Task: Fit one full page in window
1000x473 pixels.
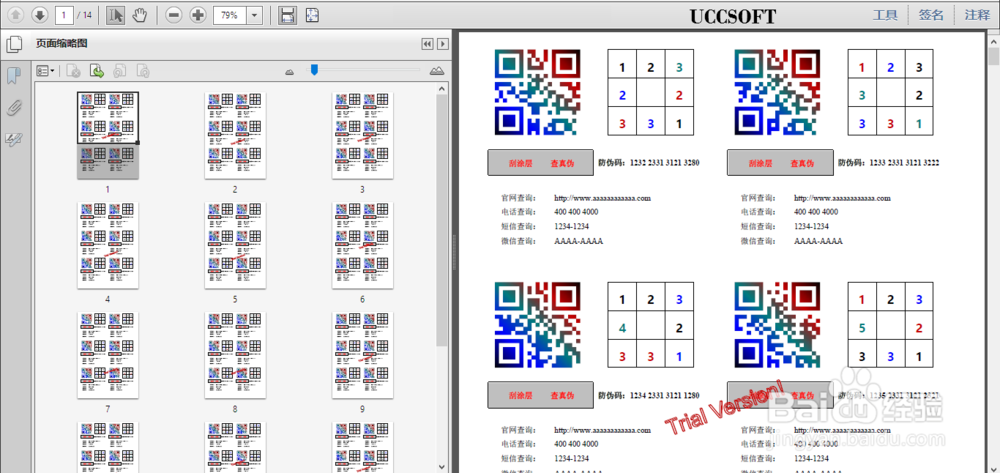Action: pyautogui.click(x=312, y=15)
